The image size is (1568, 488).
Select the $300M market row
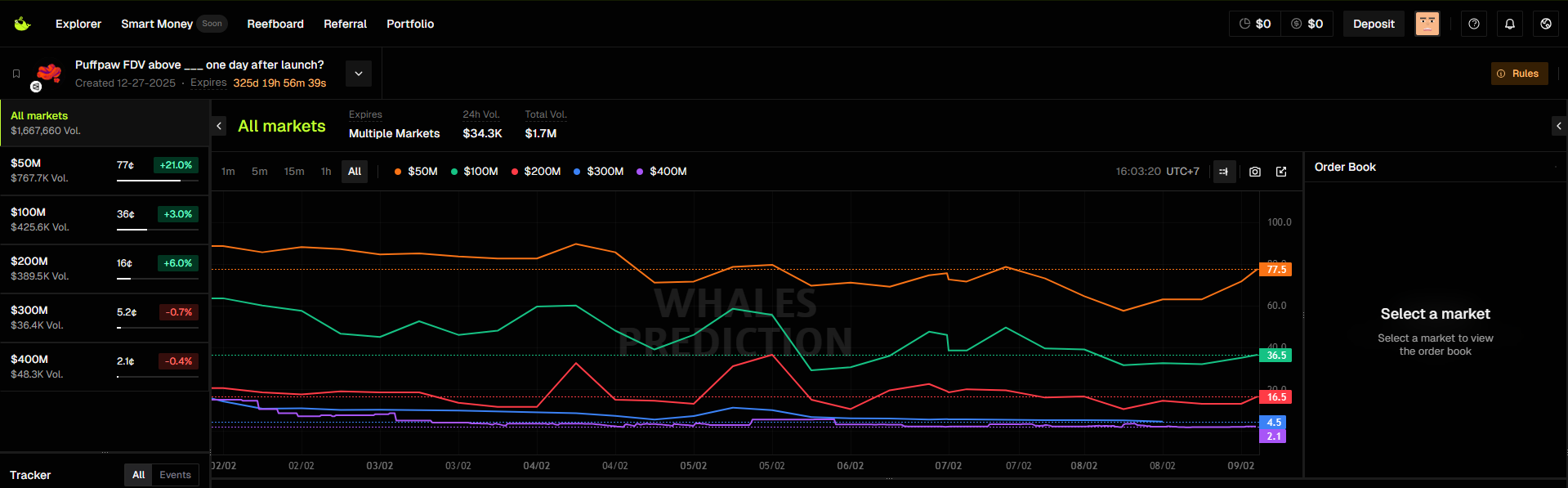(105, 318)
